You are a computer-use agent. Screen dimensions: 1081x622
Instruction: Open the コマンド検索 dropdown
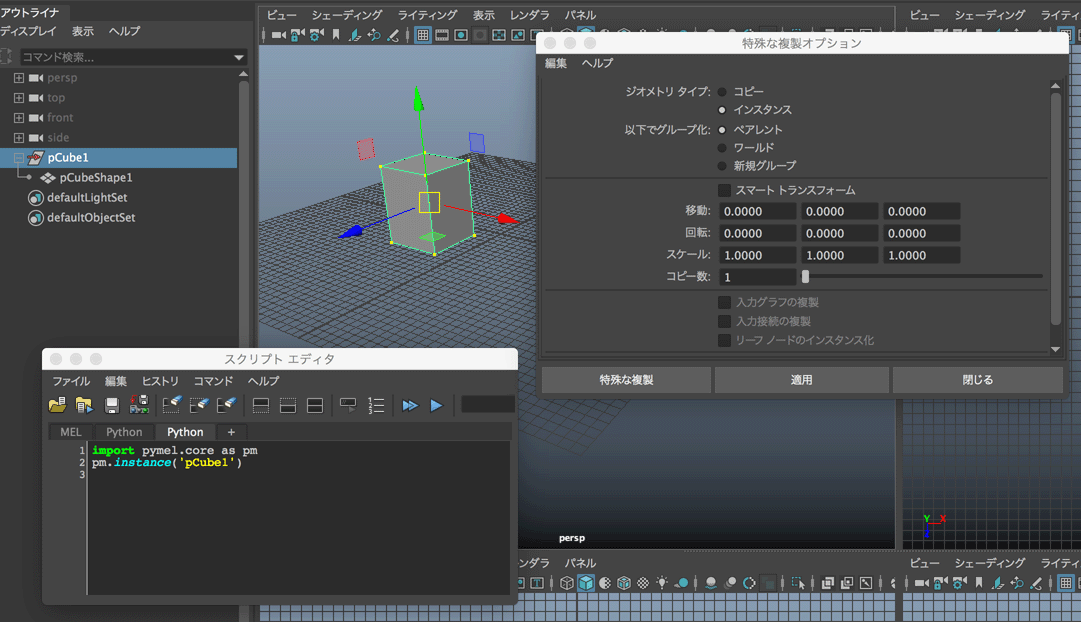coord(238,56)
